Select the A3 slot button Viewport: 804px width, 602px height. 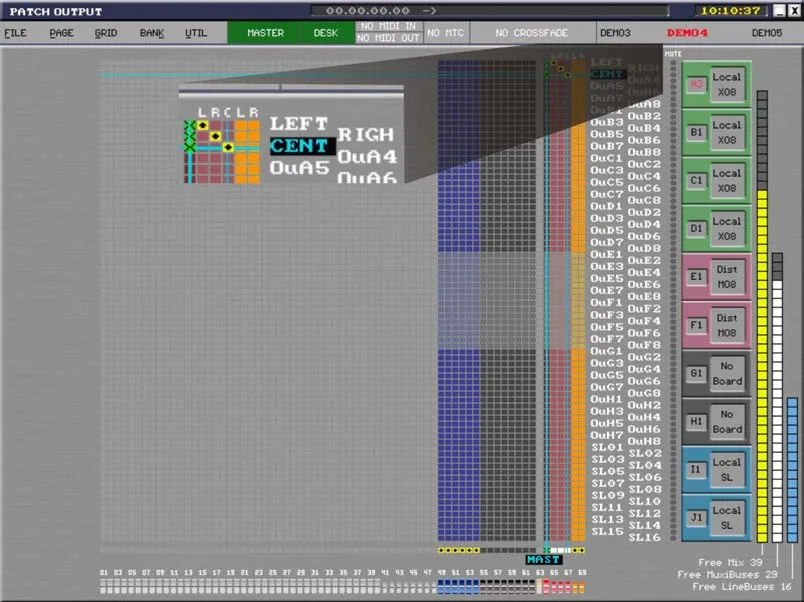click(696, 84)
